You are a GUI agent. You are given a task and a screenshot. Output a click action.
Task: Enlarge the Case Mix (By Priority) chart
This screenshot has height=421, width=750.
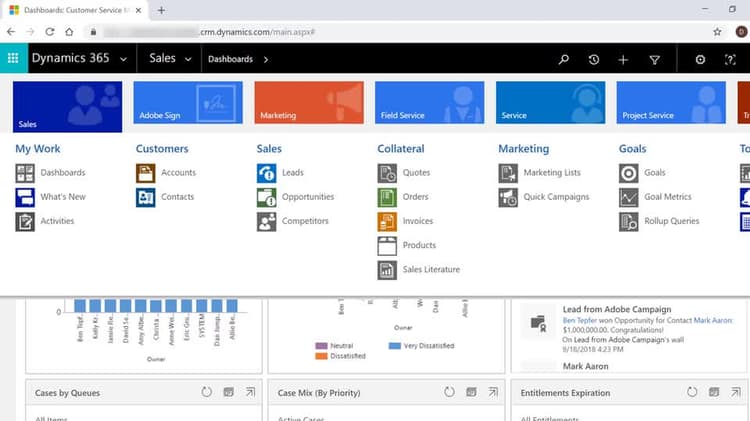[493, 392]
